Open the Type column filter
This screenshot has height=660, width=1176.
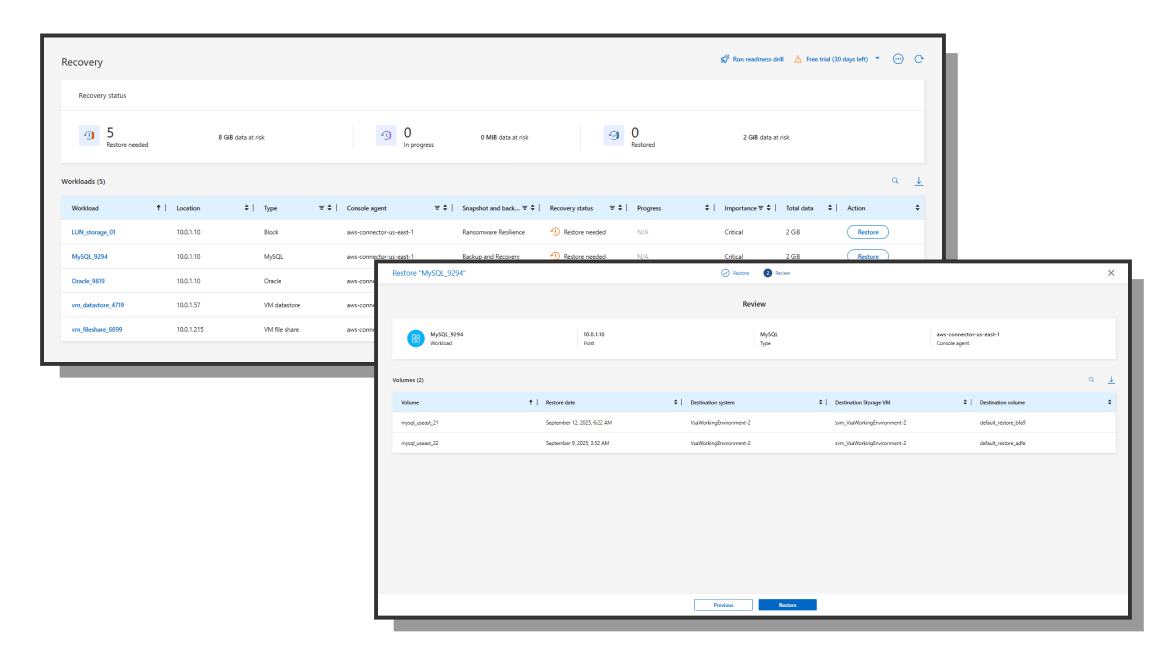click(322, 208)
